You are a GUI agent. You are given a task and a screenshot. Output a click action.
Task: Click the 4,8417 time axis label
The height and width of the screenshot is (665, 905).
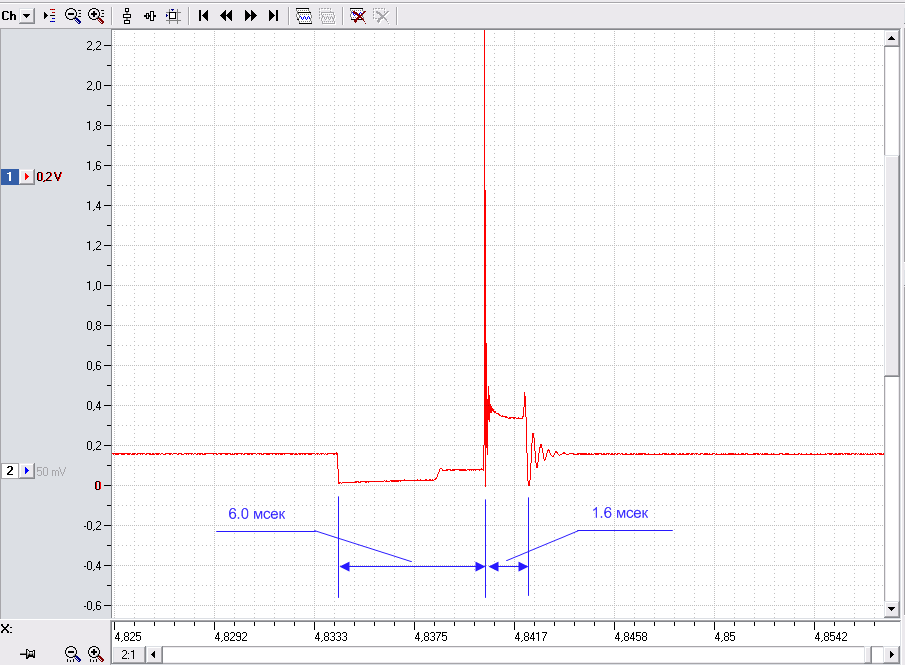530,637
